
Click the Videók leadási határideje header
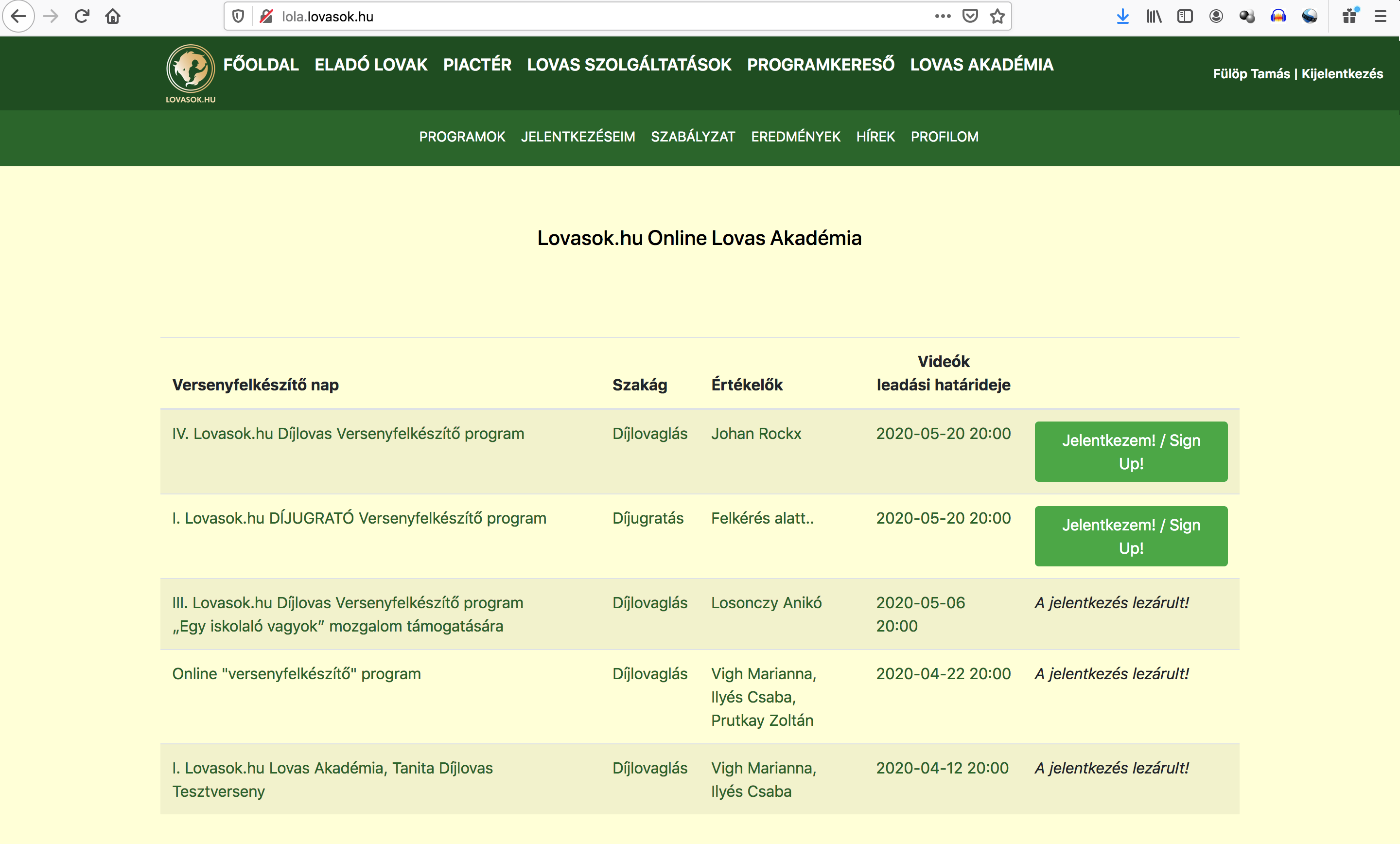(943, 373)
